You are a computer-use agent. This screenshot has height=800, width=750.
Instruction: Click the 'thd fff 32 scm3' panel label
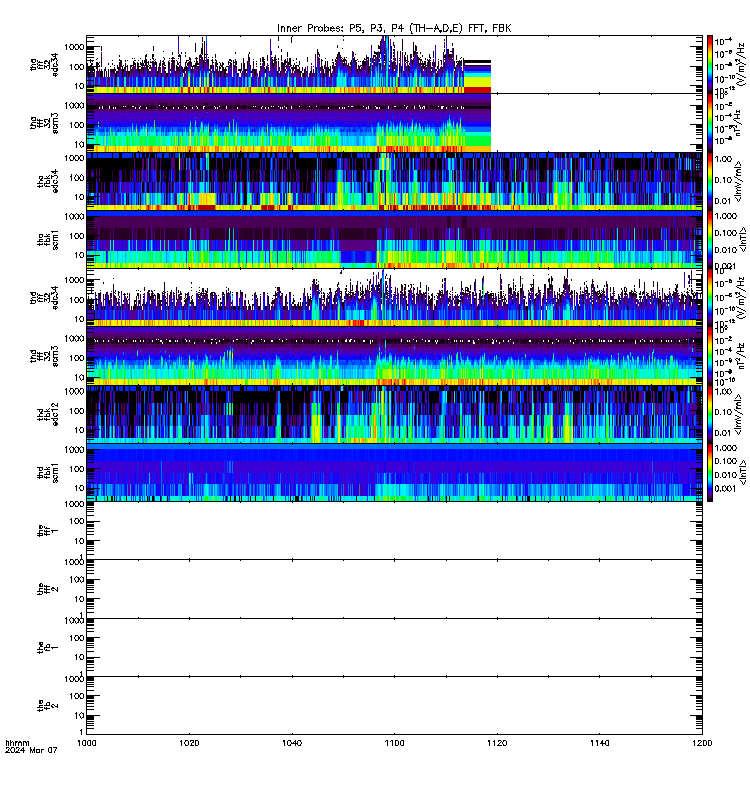coord(44,356)
